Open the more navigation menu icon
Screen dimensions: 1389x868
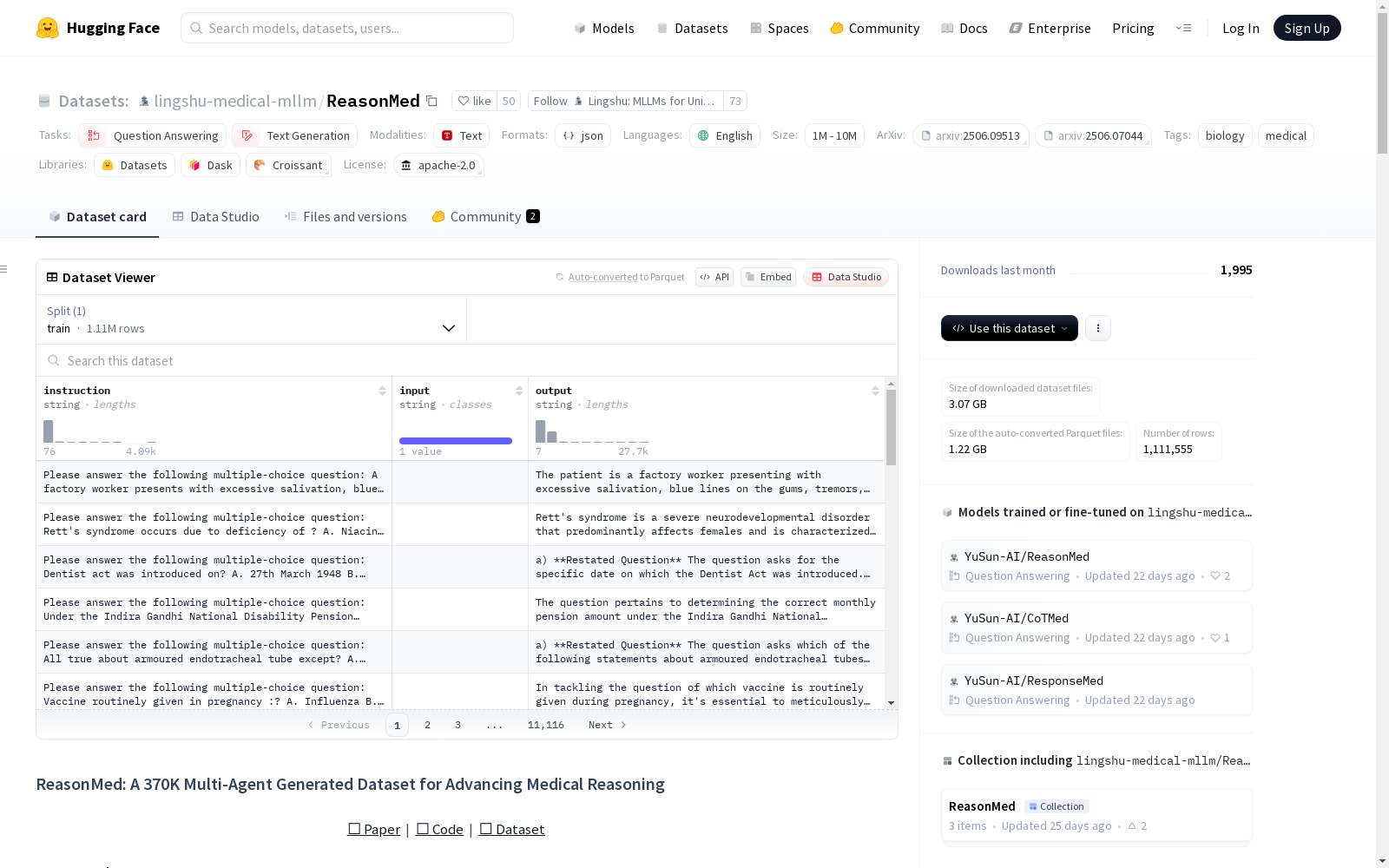click(1183, 28)
